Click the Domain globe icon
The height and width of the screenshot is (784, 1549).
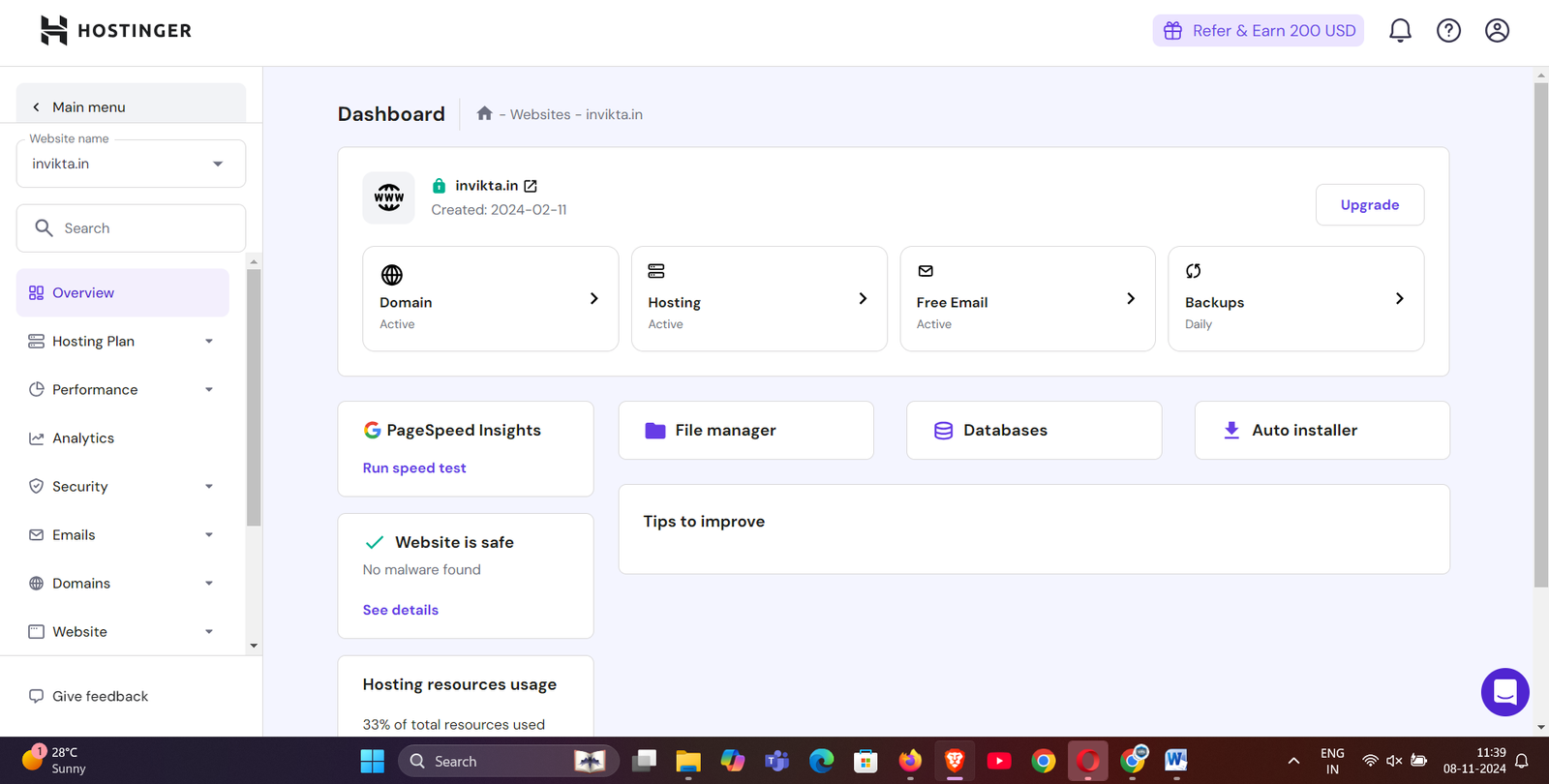[392, 275]
